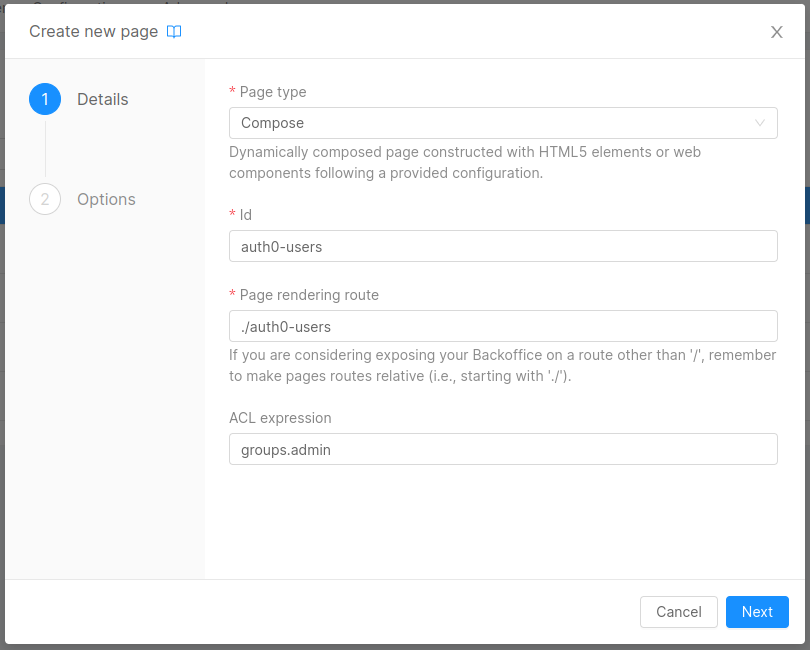810x650 pixels.
Task: Close the Create new page dialog
Action: (x=777, y=31)
